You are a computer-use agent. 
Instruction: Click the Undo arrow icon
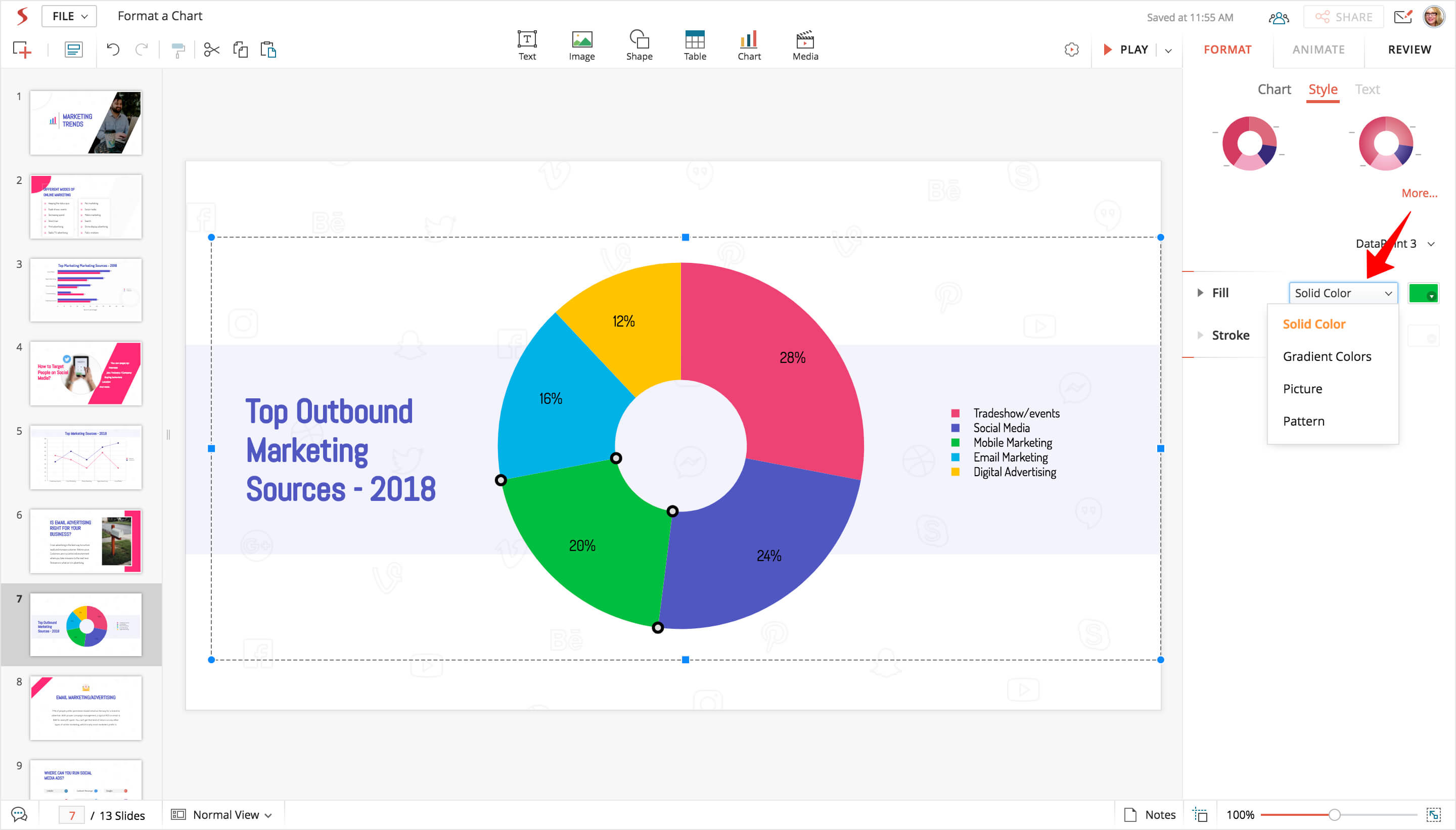coord(113,50)
